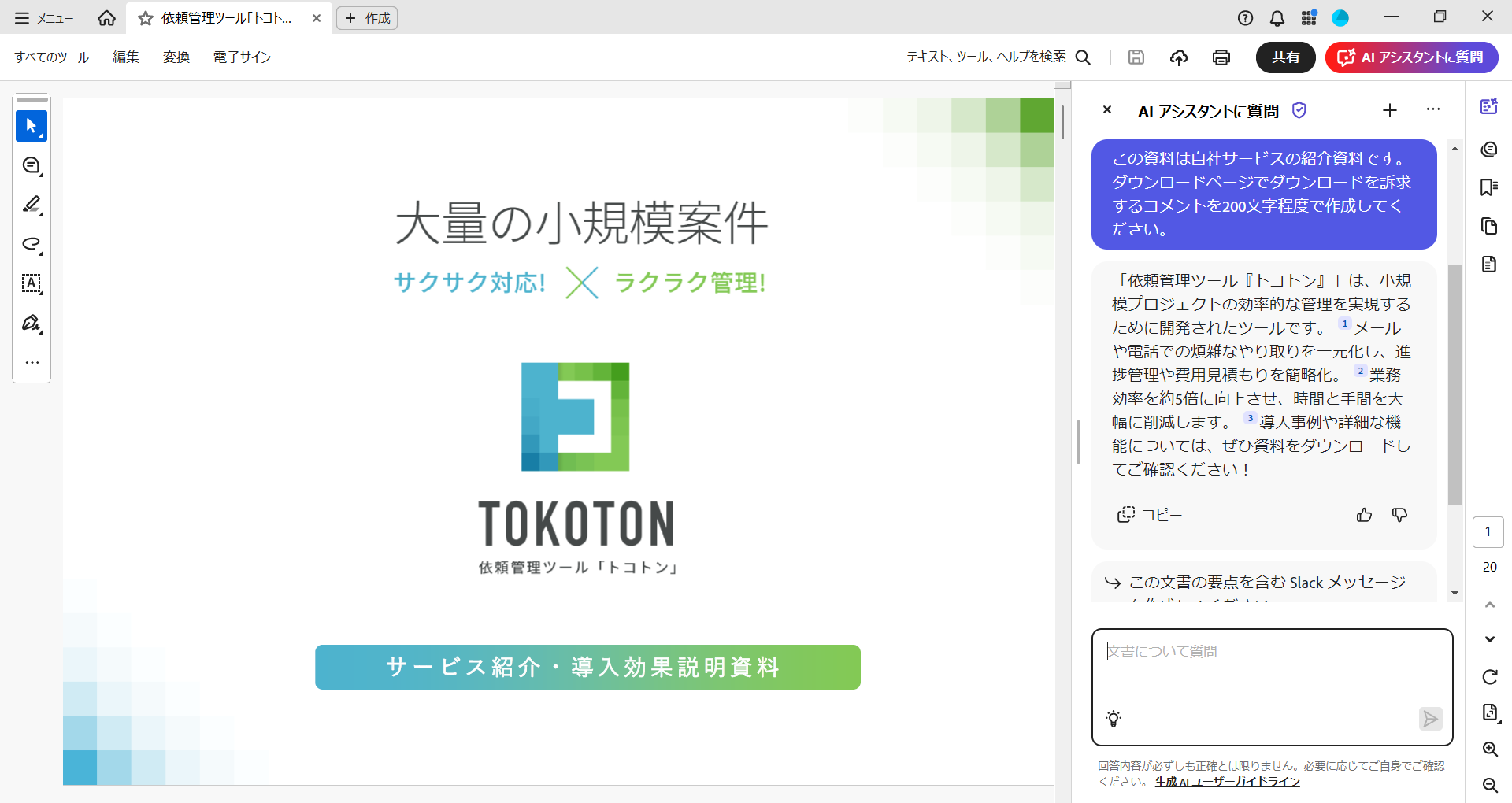Click the 共有 share button
Viewport: 1512px width, 803px height.
(1285, 57)
